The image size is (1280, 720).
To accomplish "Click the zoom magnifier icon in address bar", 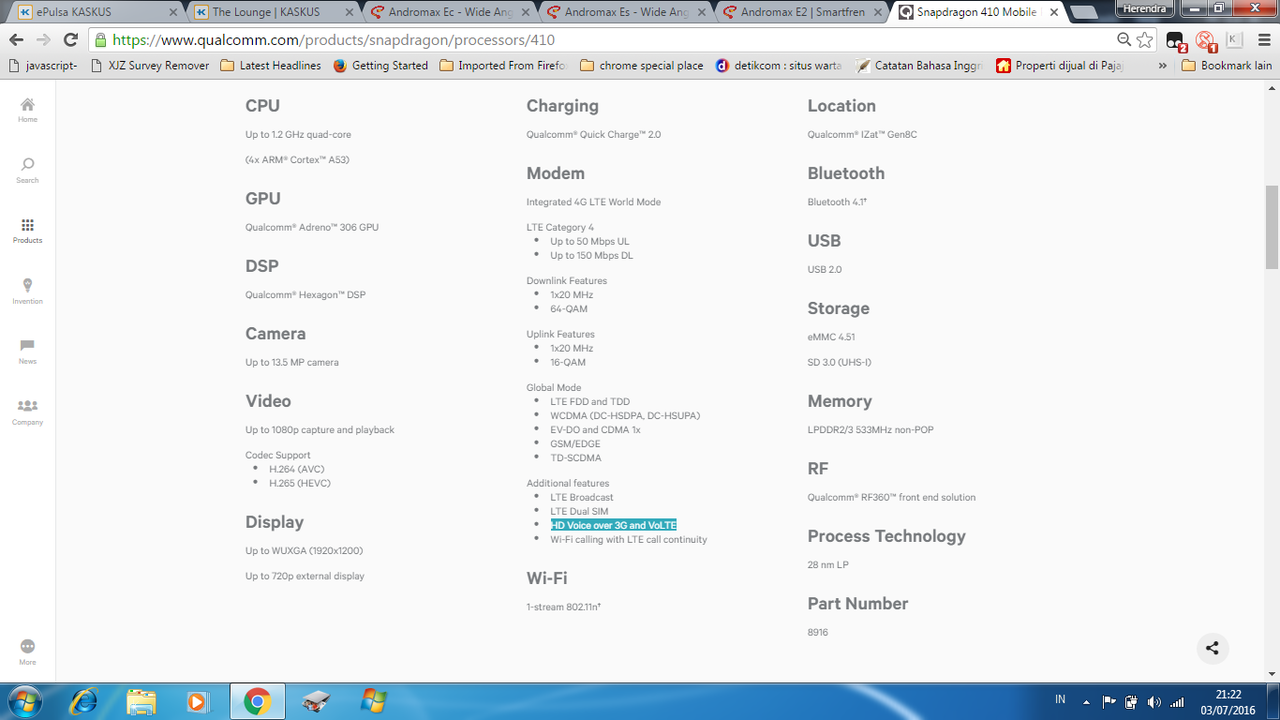I will point(1124,40).
